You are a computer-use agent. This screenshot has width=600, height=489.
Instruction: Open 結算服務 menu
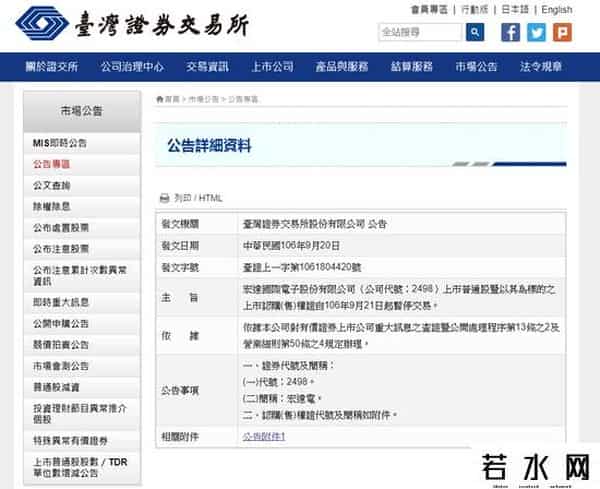click(412, 67)
